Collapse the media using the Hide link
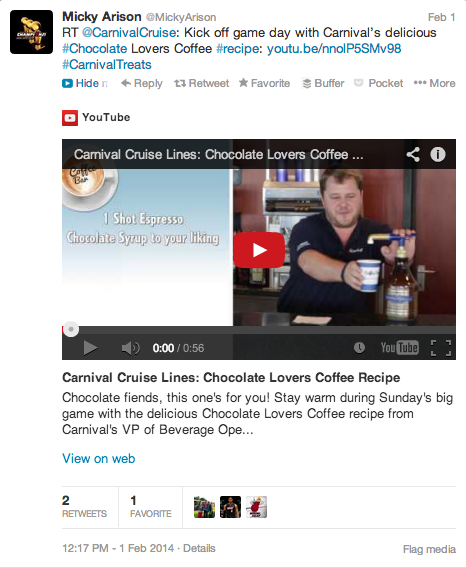The width and height of the screenshot is (466, 568). click(x=85, y=83)
